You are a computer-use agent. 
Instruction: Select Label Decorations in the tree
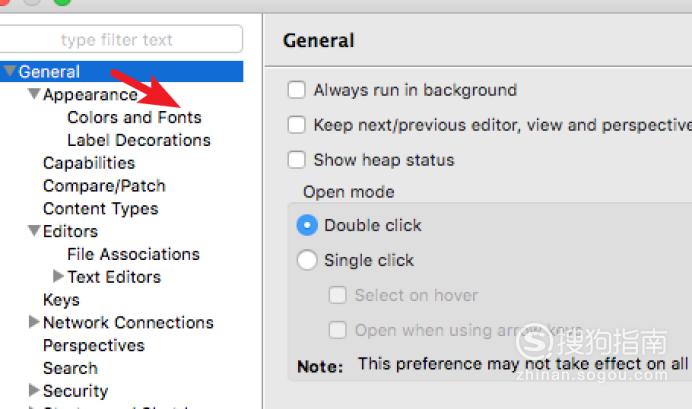(139, 140)
